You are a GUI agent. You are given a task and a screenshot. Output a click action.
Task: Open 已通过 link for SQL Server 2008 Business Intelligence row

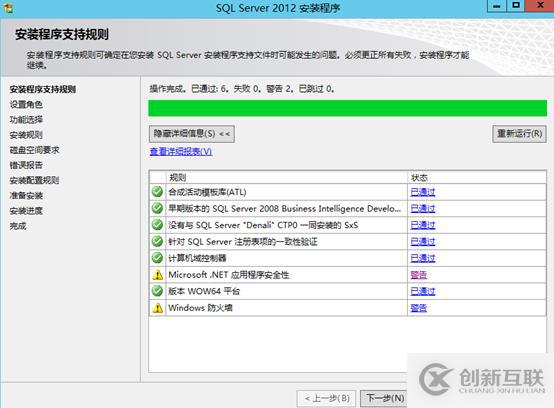[x=423, y=208]
